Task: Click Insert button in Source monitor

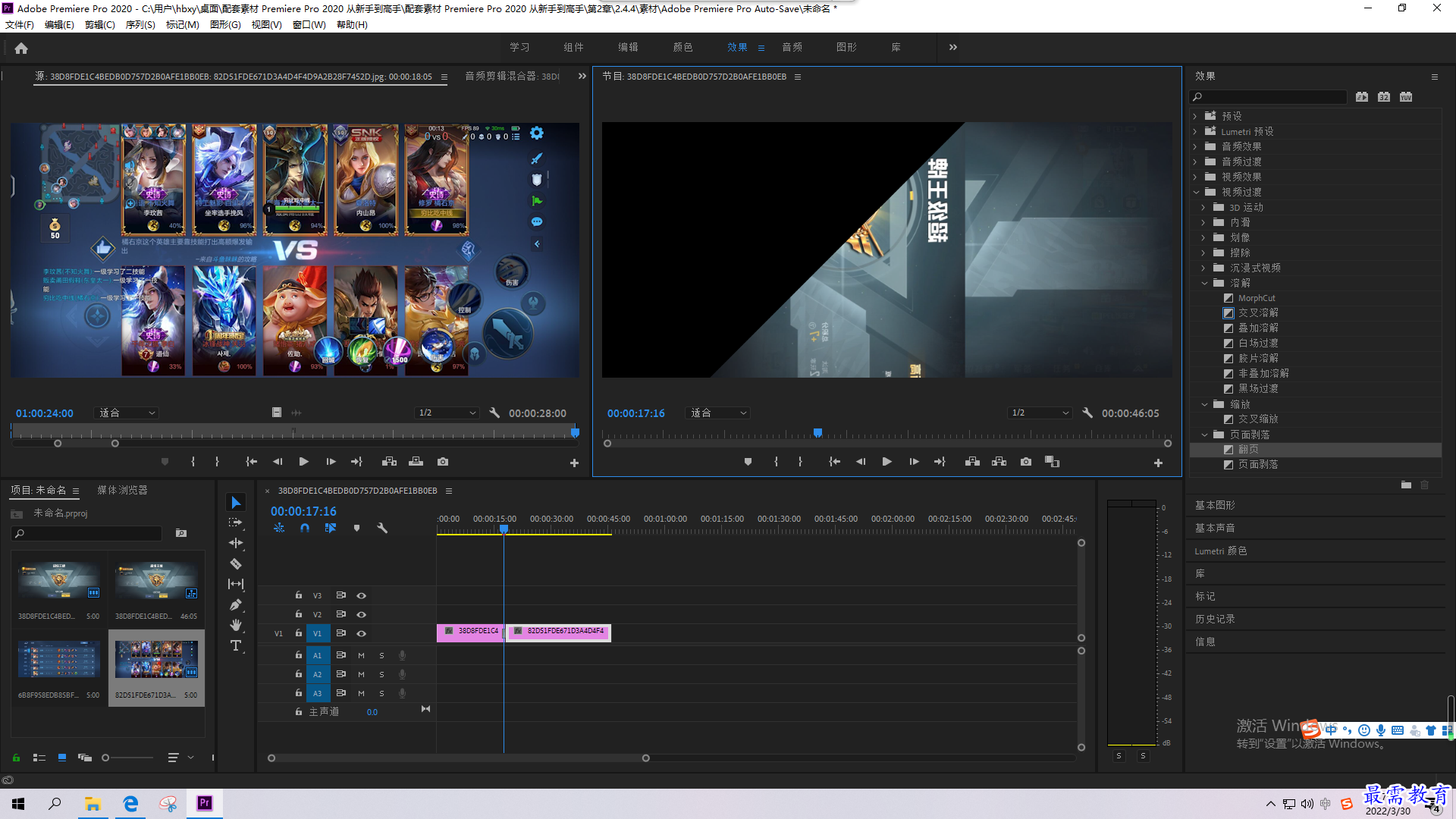Action: (389, 462)
